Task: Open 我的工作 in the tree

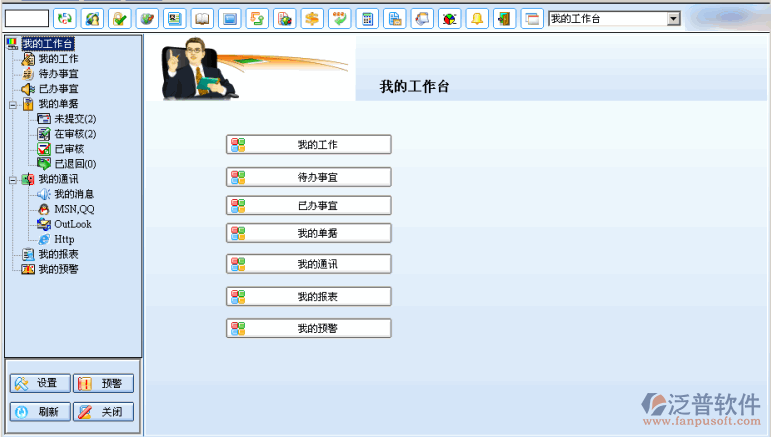Action: [x=58, y=59]
